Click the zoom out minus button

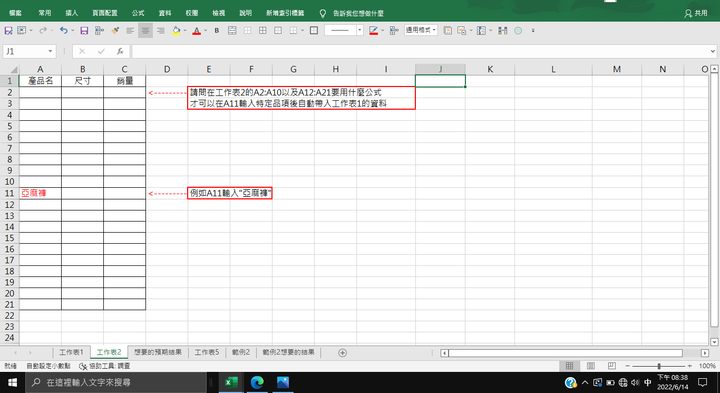[628, 366]
